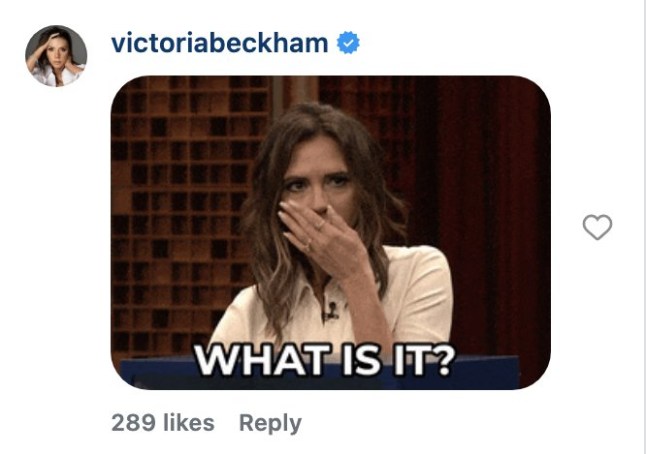
Task: Tap the heart outline beside the GIF
Action: point(597,227)
